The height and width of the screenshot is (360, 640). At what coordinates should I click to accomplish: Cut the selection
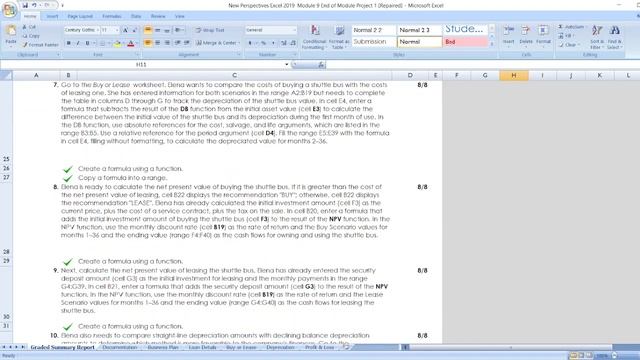pos(29,27)
